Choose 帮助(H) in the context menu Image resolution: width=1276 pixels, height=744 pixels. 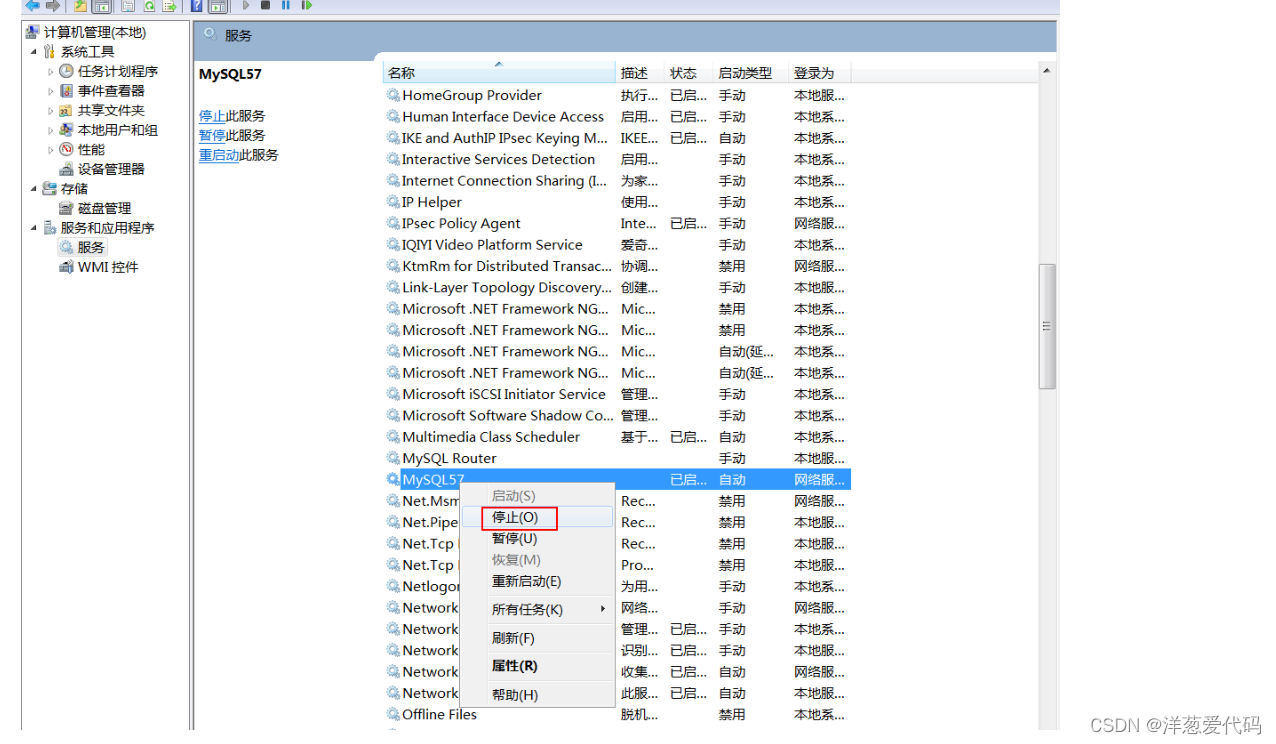pyautogui.click(x=537, y=695)
